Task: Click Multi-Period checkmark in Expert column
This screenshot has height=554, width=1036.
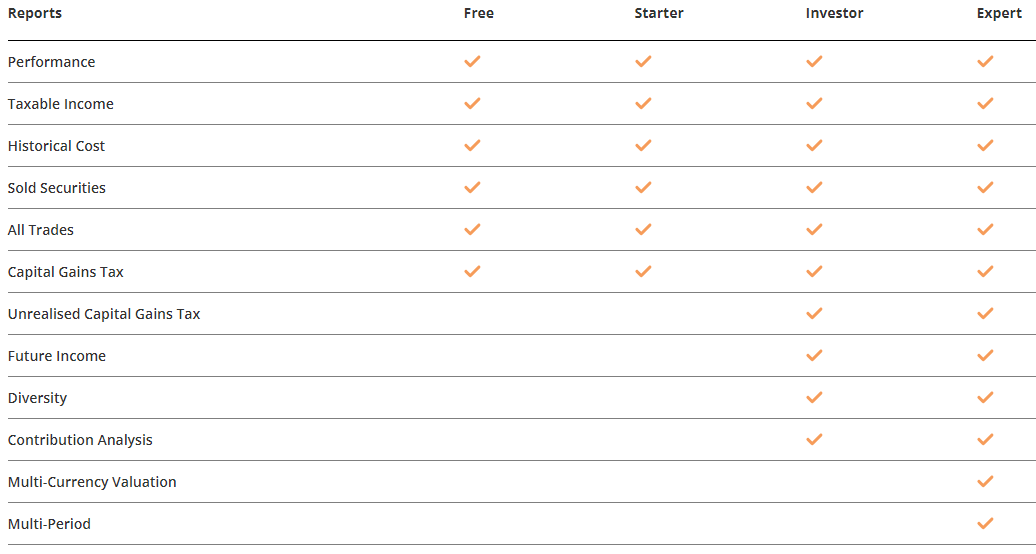Action: click(x=985, y=524)
